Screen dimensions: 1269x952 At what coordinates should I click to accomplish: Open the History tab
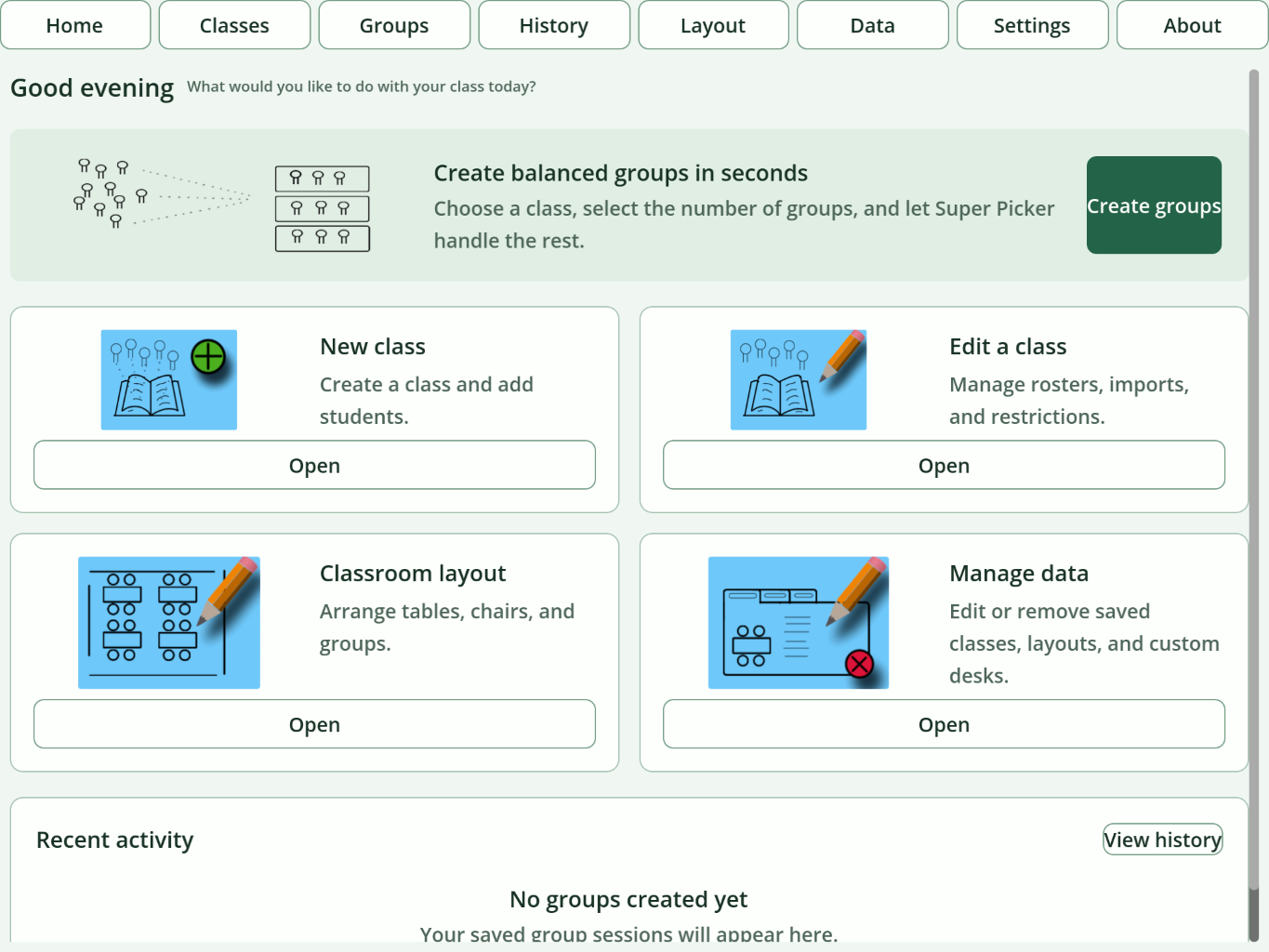coord(554,25)
